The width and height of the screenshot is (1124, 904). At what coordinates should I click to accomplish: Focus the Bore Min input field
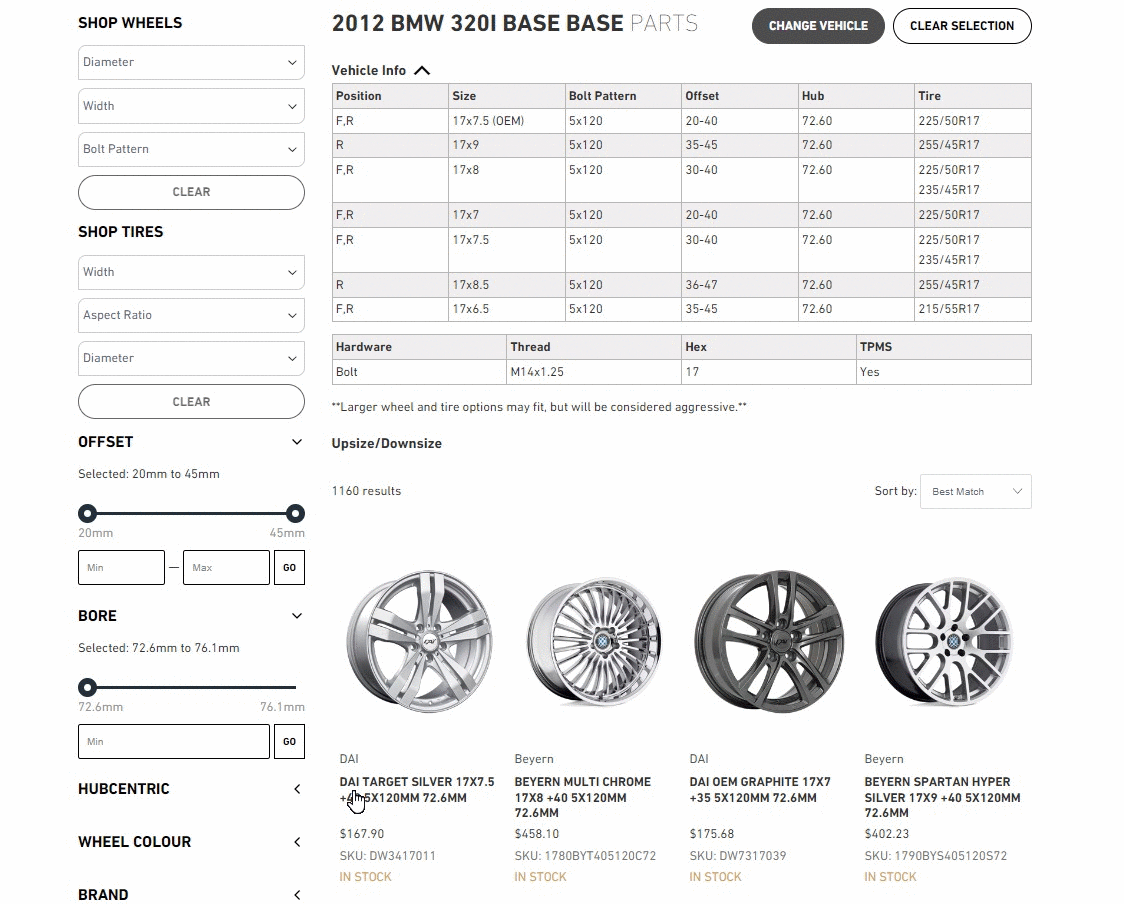click(174, 741)
